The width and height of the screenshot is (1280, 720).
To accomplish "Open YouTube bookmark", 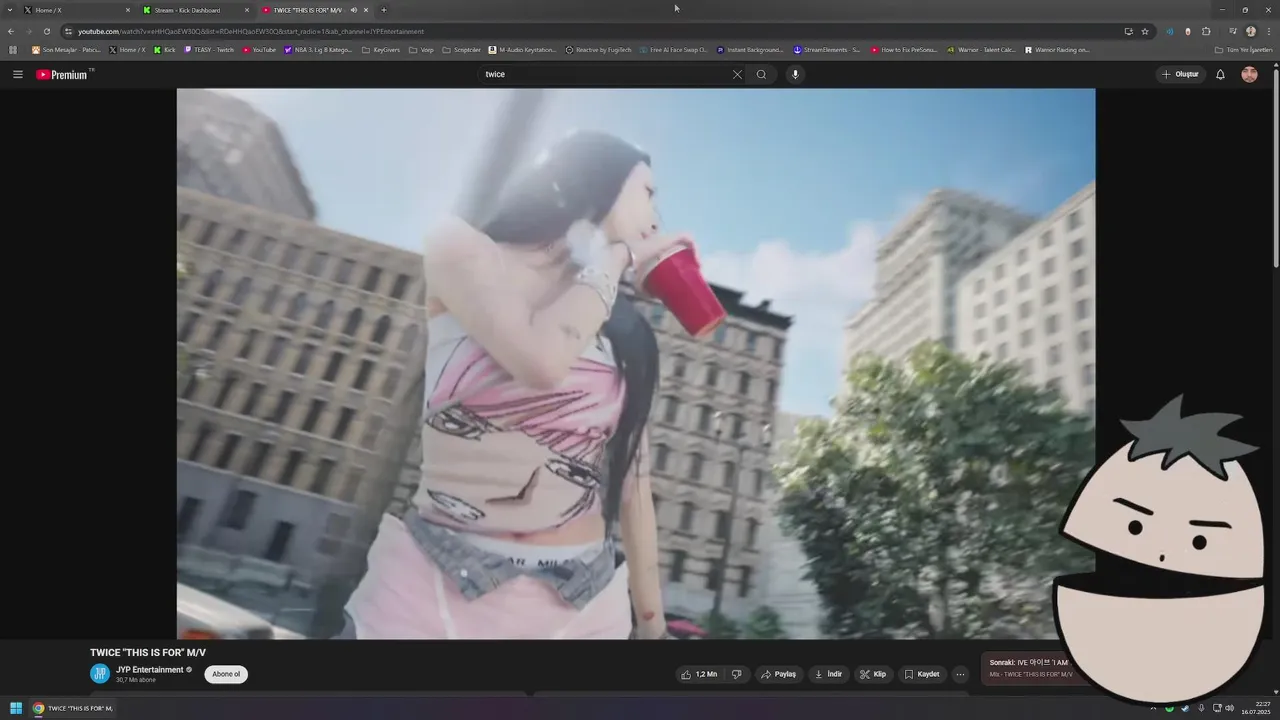I will pos(260,49).
